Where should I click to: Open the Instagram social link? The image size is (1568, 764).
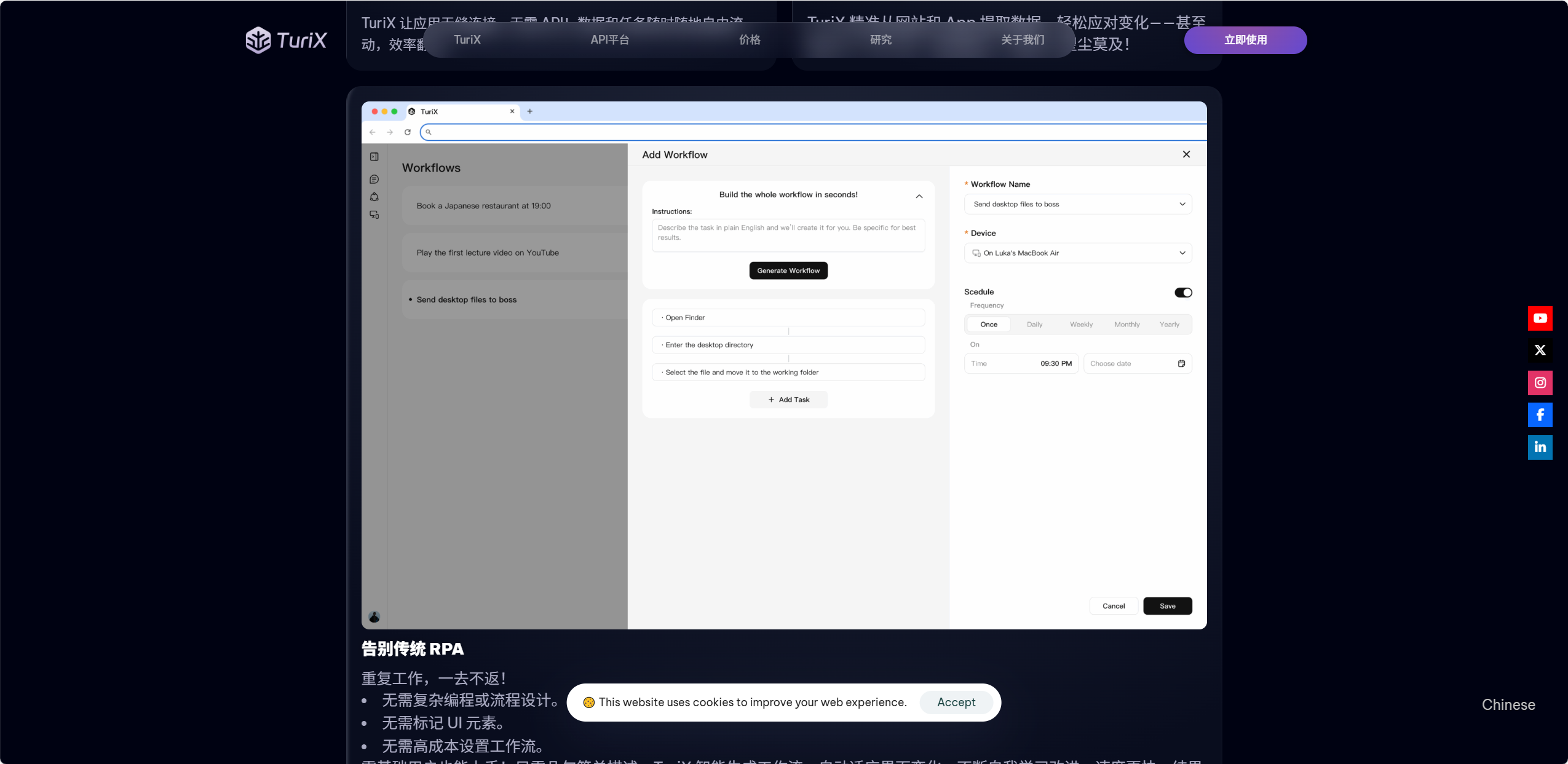coord(1540,383)
